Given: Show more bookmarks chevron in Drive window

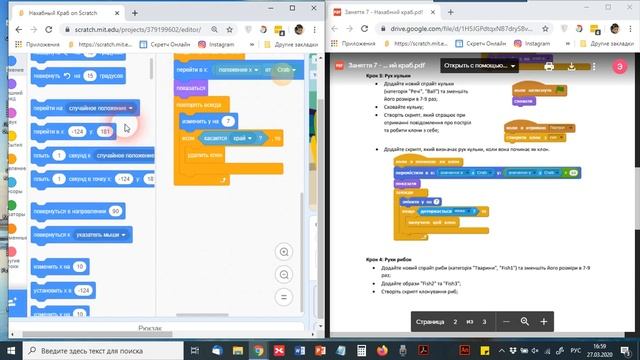Looking at the screenshot, I should 568,43.
